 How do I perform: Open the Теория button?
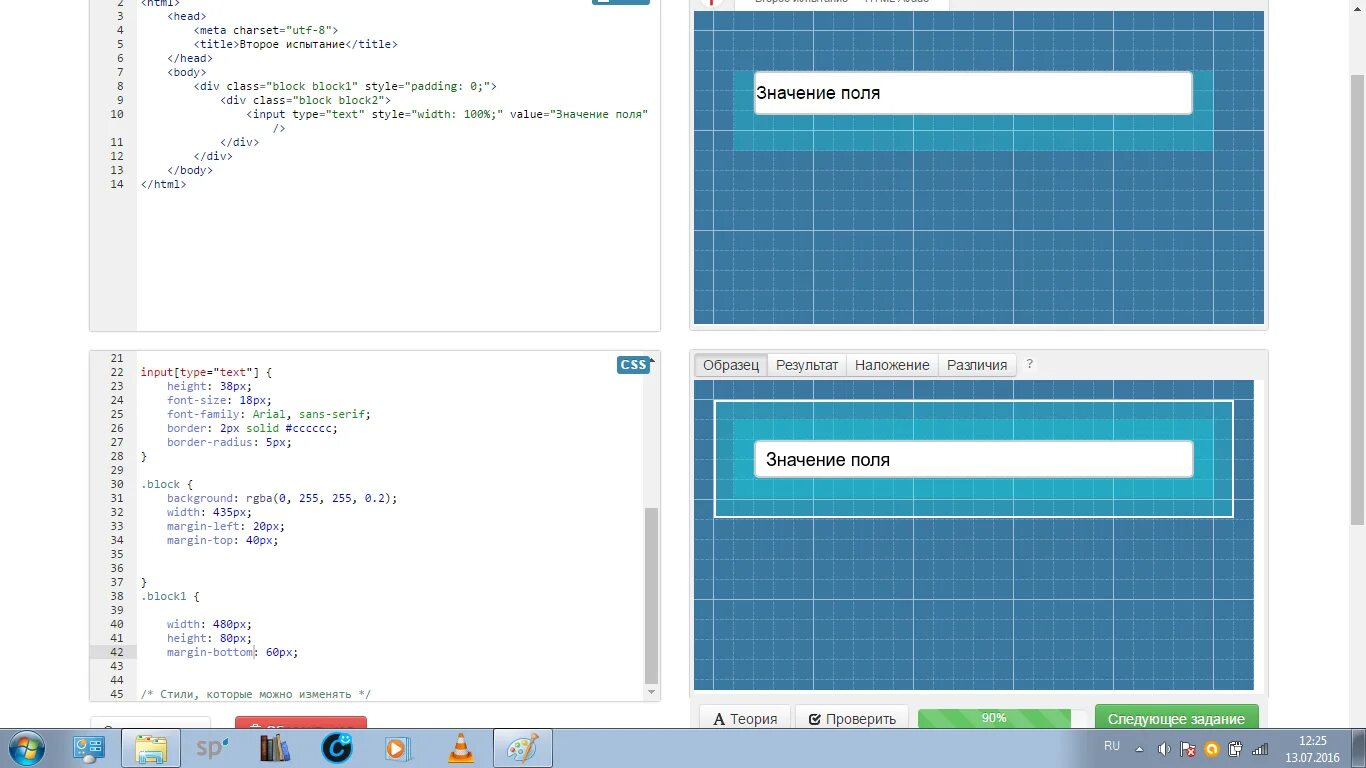pos(745,719)
